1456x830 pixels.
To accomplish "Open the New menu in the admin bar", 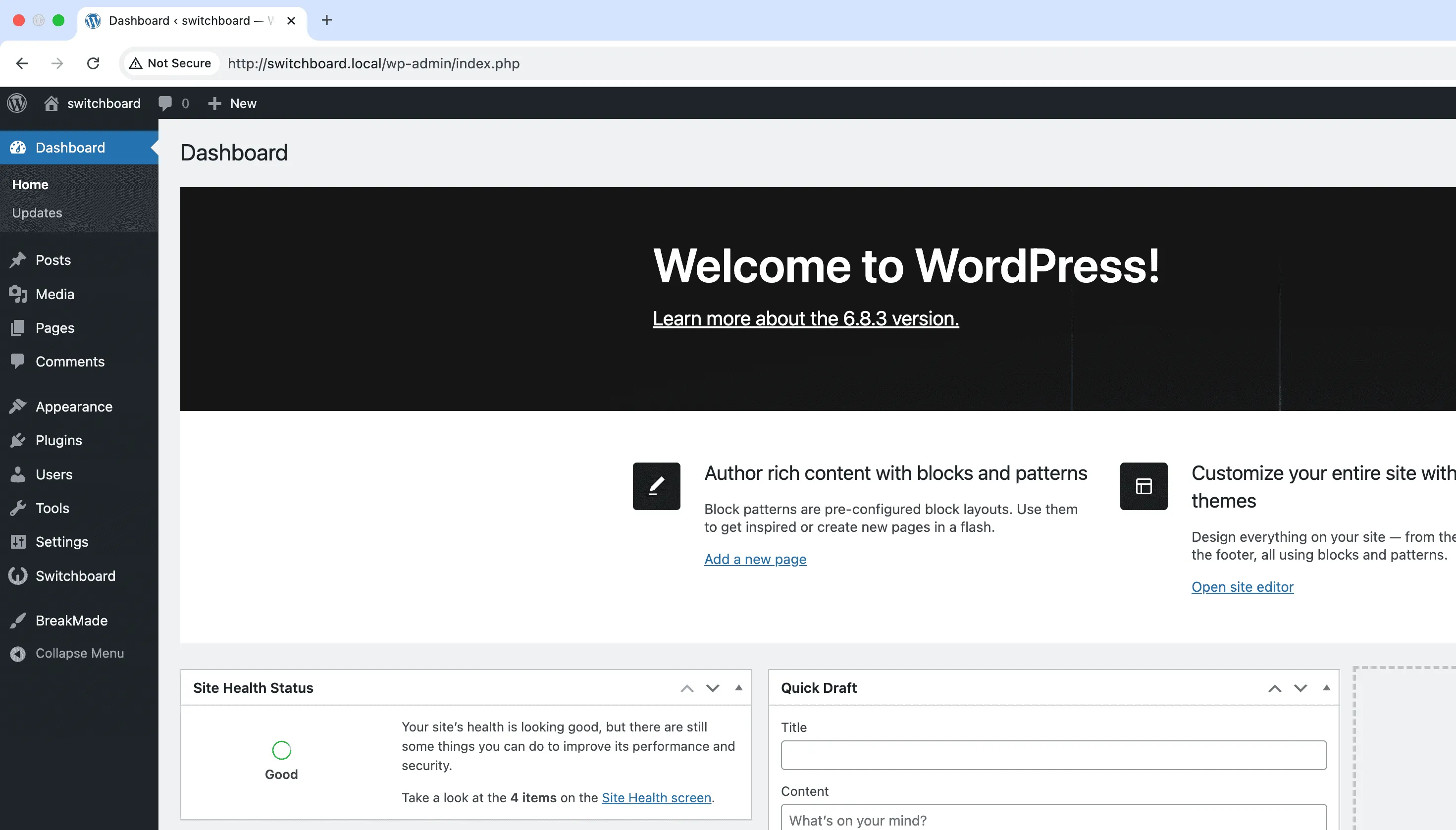I will click(x=233, y=103).
